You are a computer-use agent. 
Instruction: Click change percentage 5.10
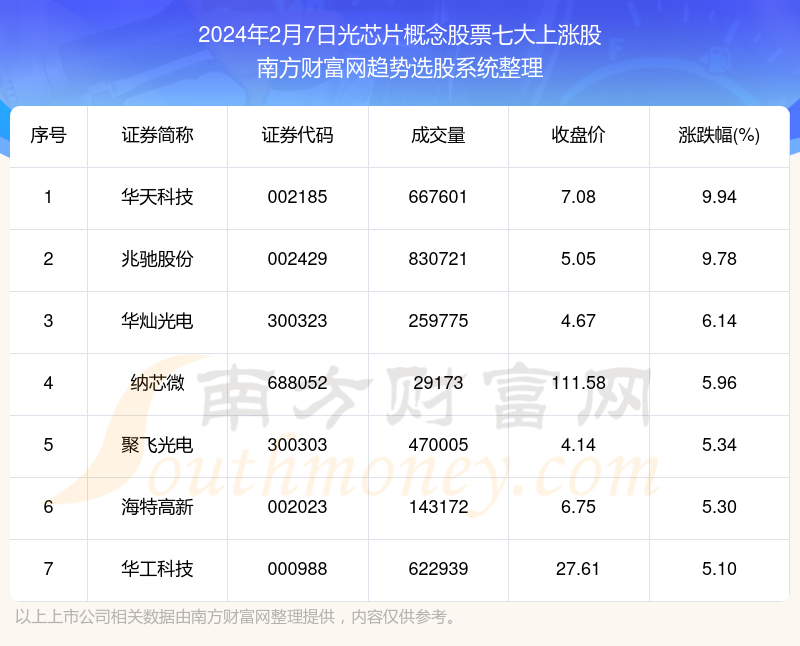click(719, 569)
